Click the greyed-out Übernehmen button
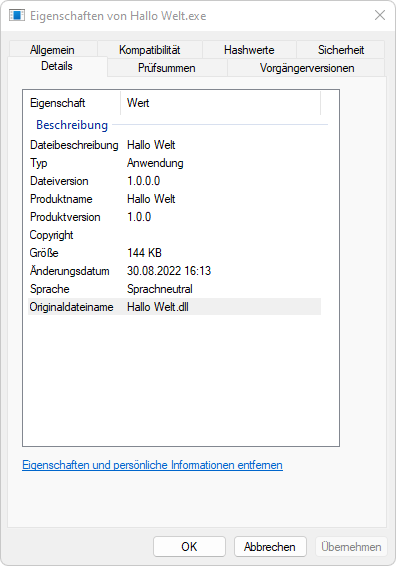The width and height of the screenshot is (396, 566). pyautogui.click(x=351, y=547)
